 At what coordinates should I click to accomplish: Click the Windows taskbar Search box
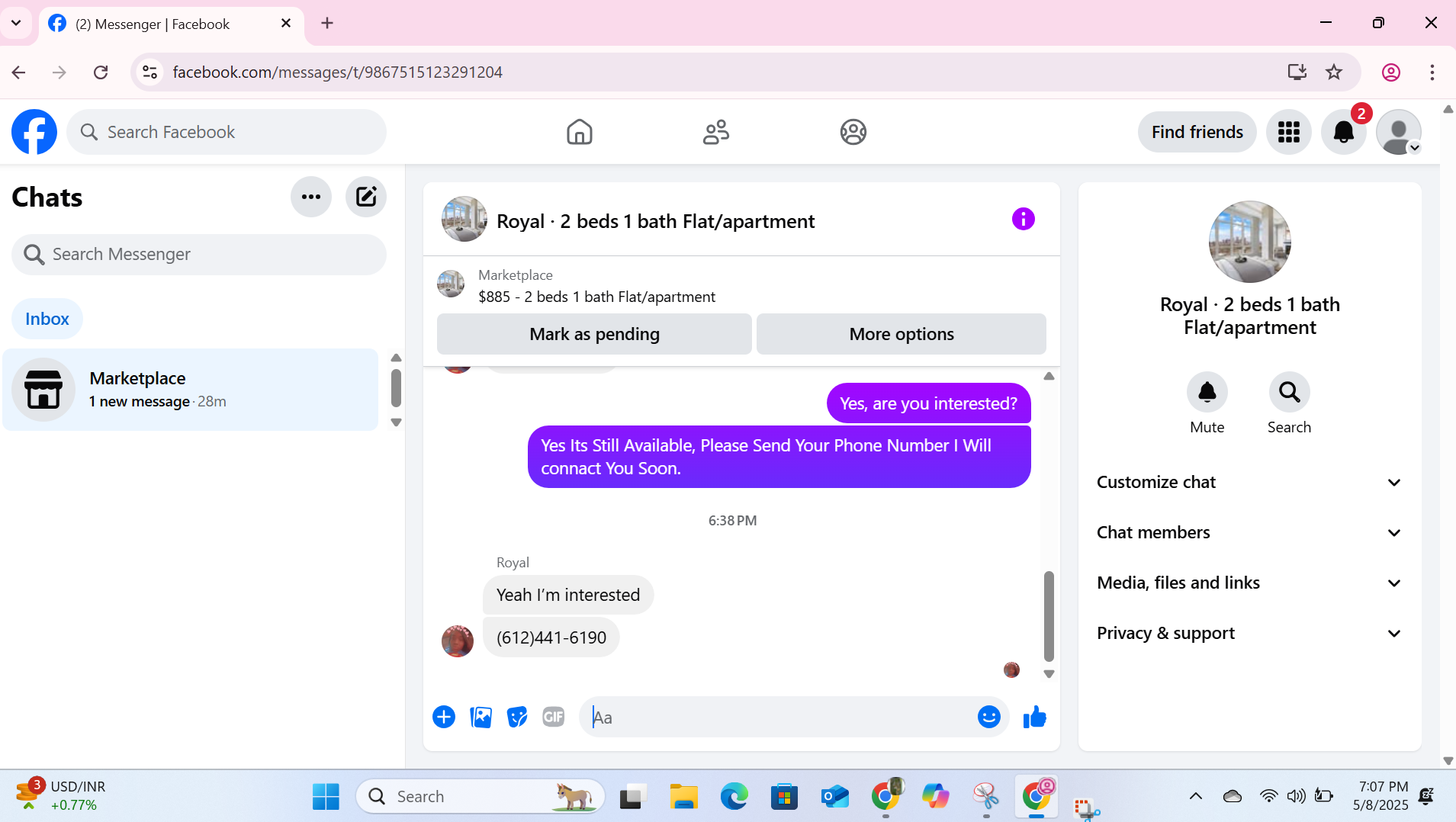point(481,796)
